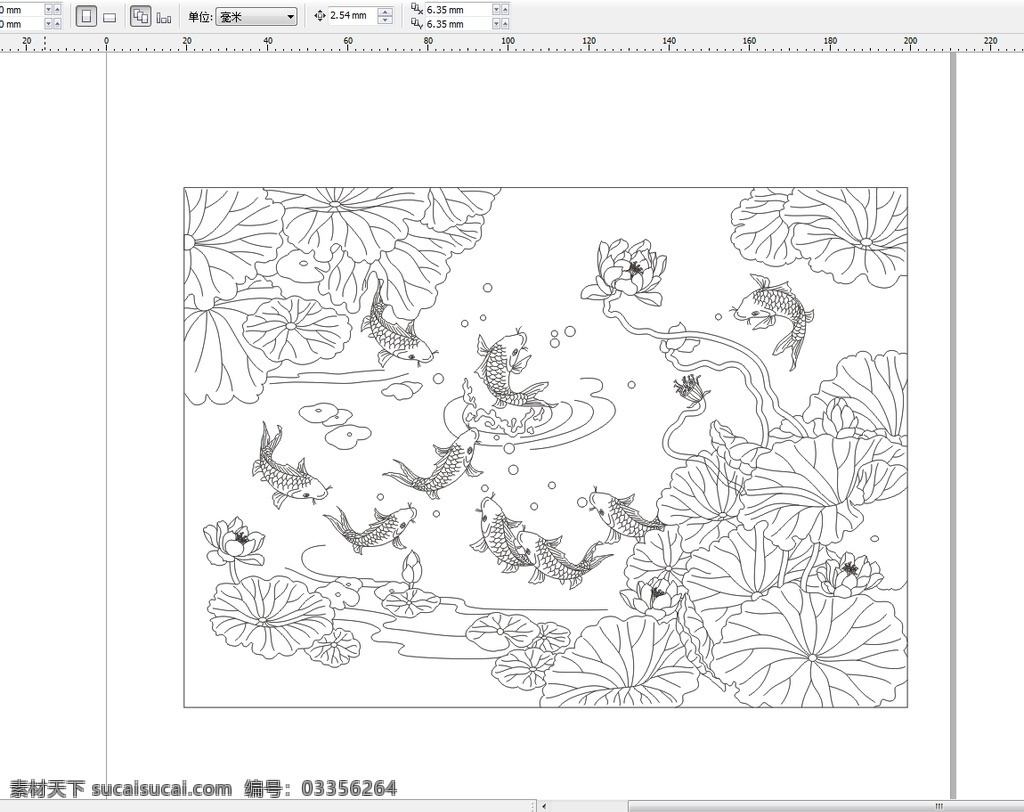Increase page width with up arrow

[x=57, y=10]
